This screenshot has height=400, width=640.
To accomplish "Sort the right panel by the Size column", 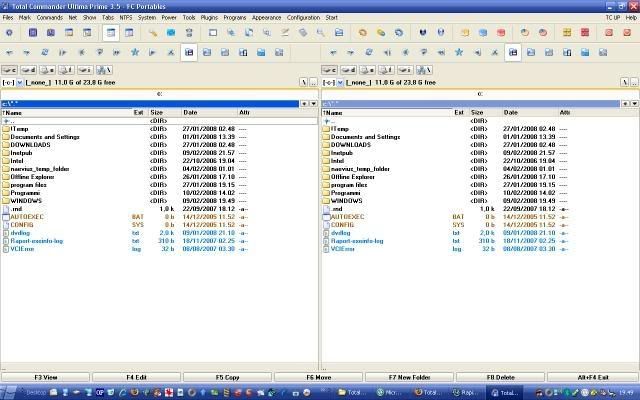I will tap(485, 113).
